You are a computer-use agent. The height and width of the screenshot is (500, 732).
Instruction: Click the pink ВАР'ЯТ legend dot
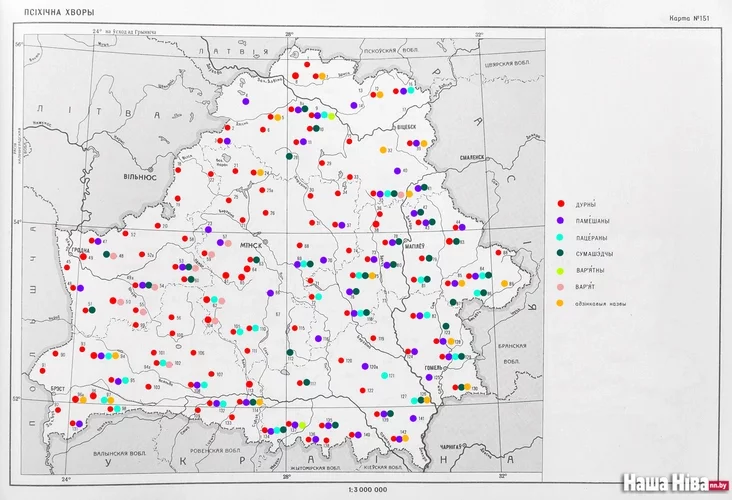click(x=562, y=287)
